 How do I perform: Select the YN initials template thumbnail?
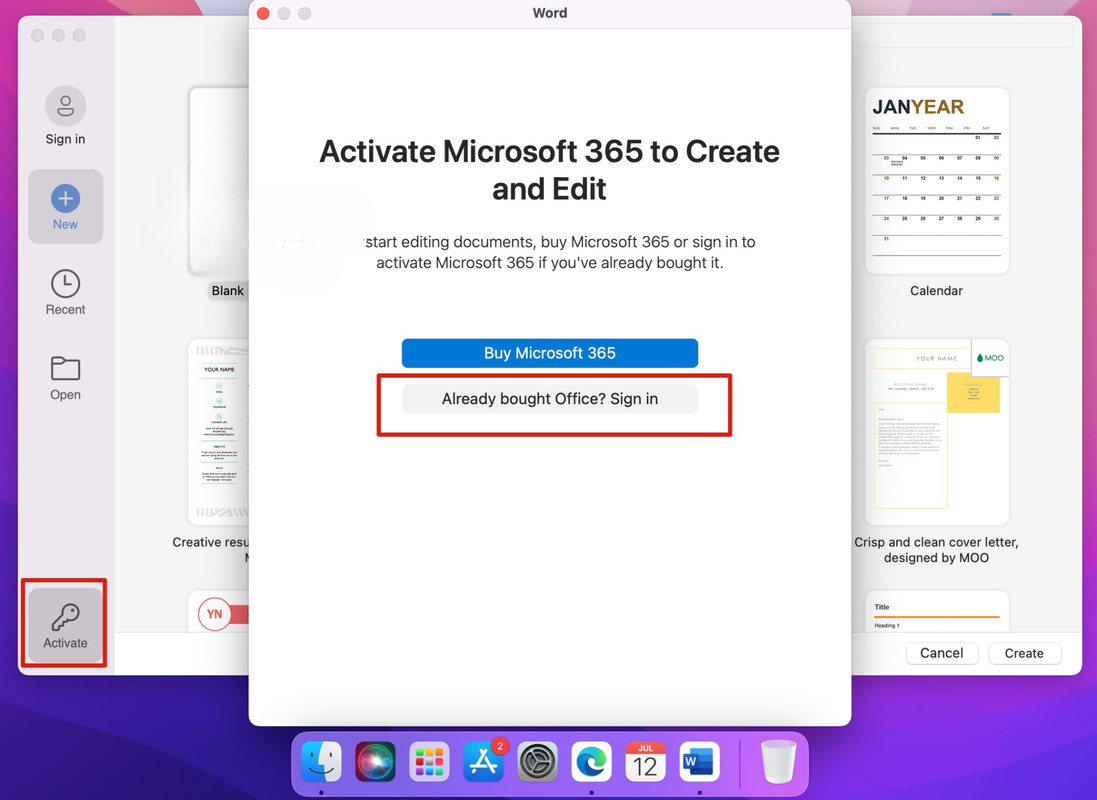click(219, 612)
